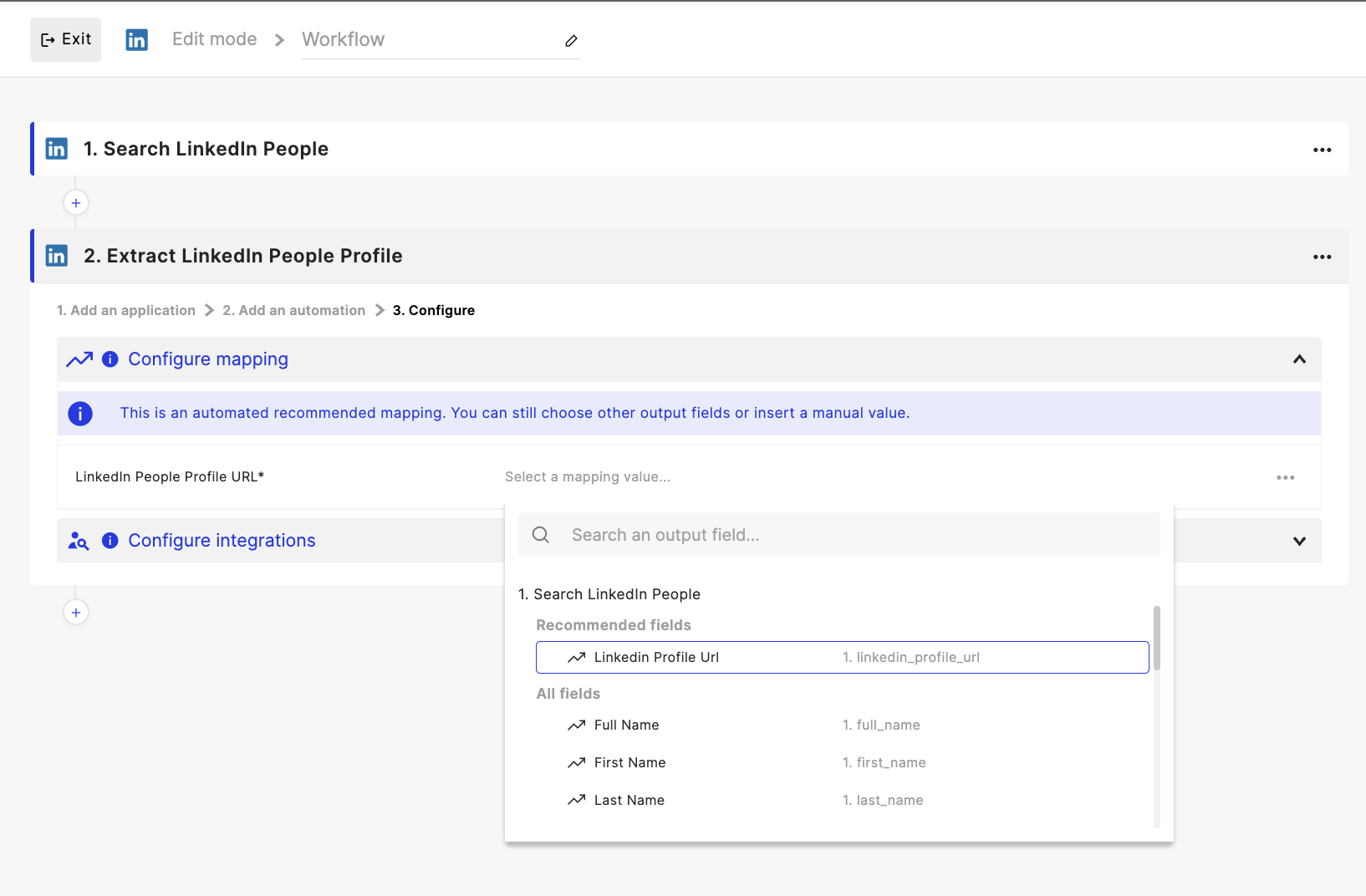Viewport: 1366px width, 896px height.
Task: Click the Exit button
Action: (65, 39)
